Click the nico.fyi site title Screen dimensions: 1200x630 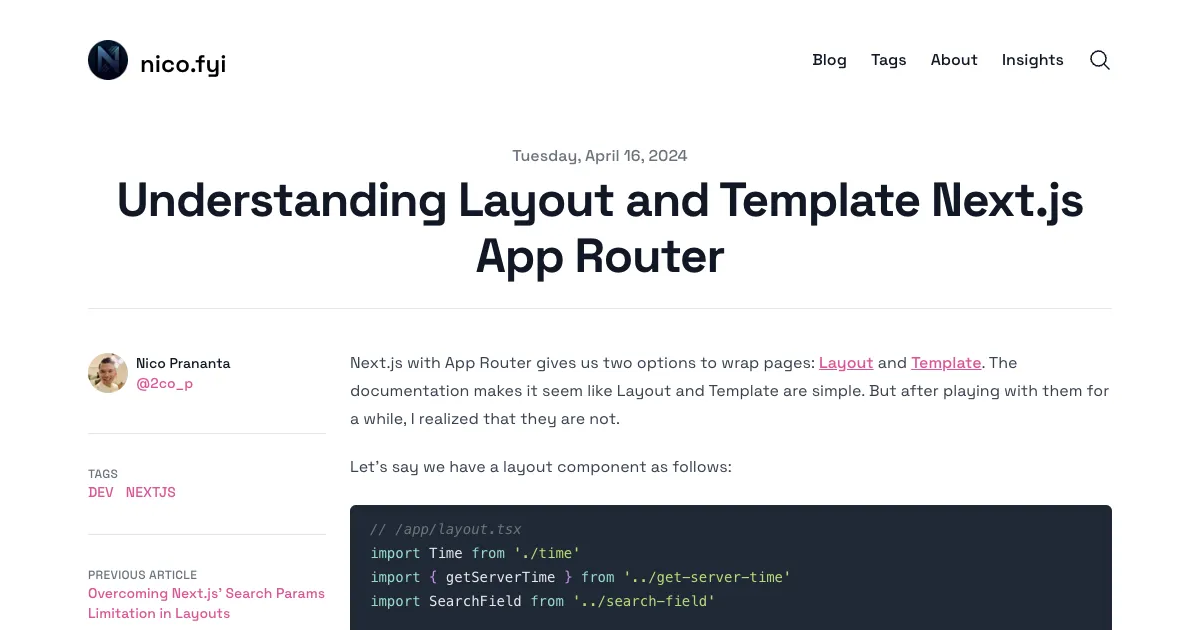183,64
